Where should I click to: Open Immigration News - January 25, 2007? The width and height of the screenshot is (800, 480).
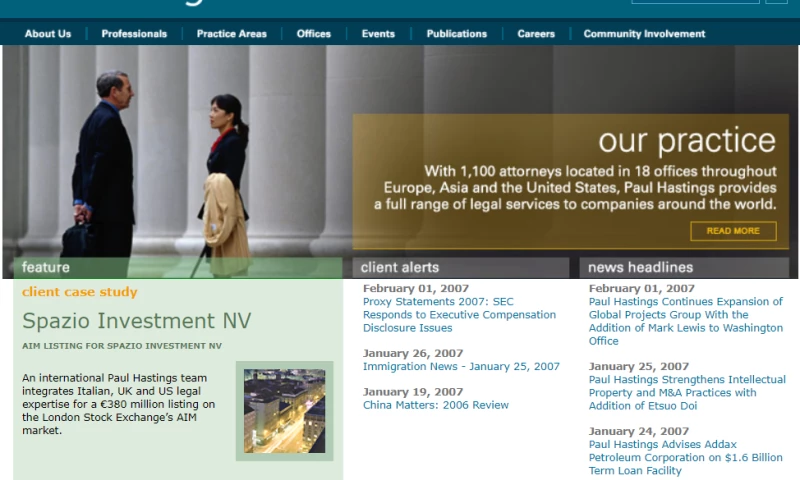tap(461, 366)
